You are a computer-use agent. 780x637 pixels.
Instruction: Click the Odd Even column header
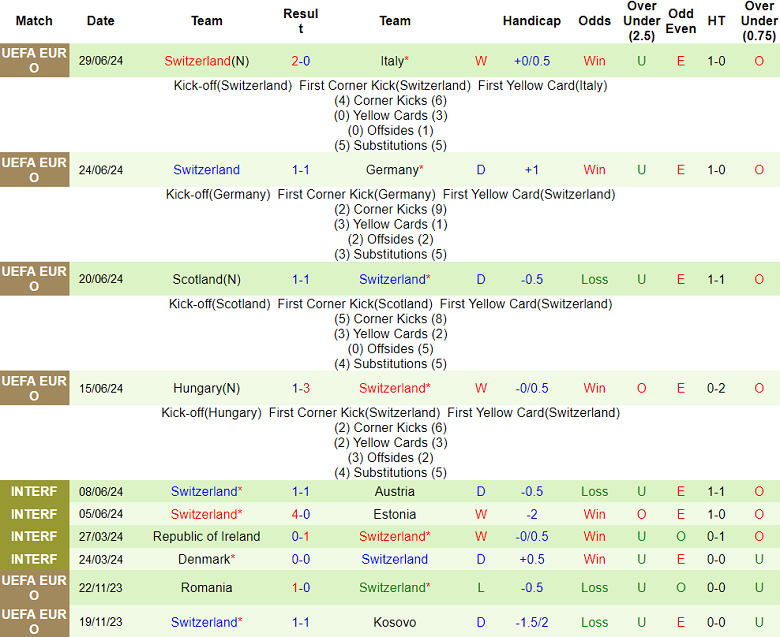(x=681, y=21)
